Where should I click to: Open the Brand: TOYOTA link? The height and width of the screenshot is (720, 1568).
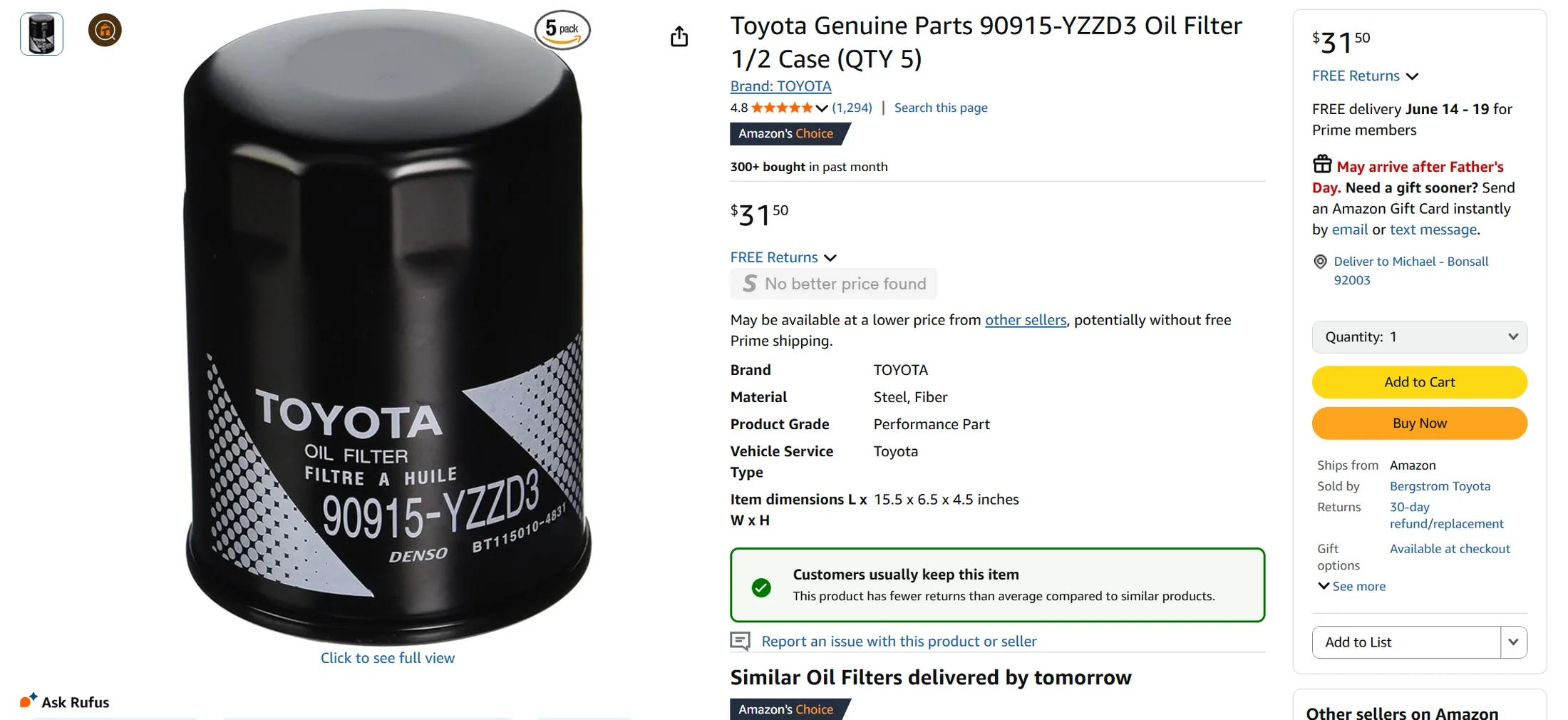tap(780, 86)
